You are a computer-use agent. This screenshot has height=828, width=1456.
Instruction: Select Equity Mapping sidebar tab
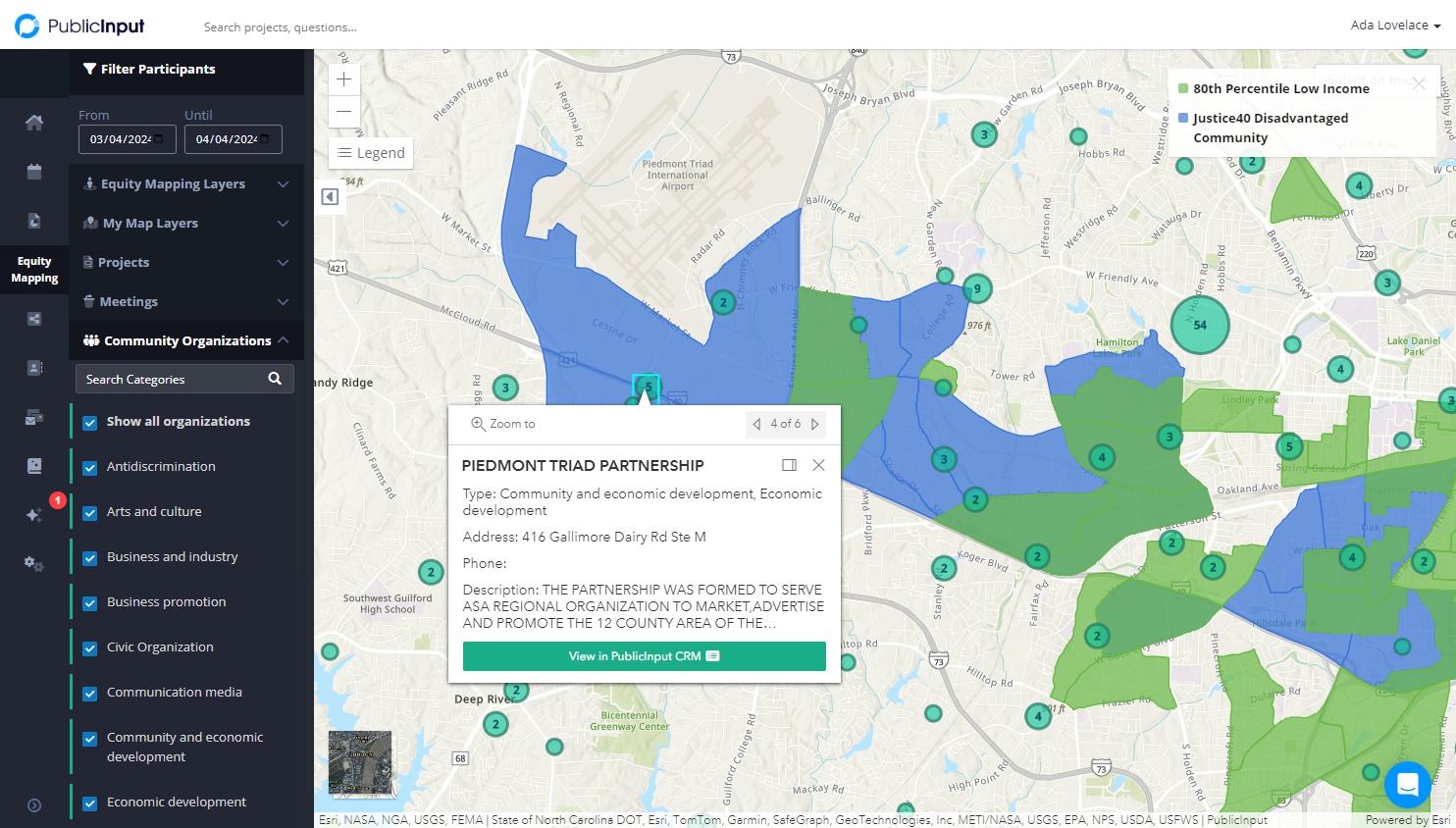click(34, 270)
